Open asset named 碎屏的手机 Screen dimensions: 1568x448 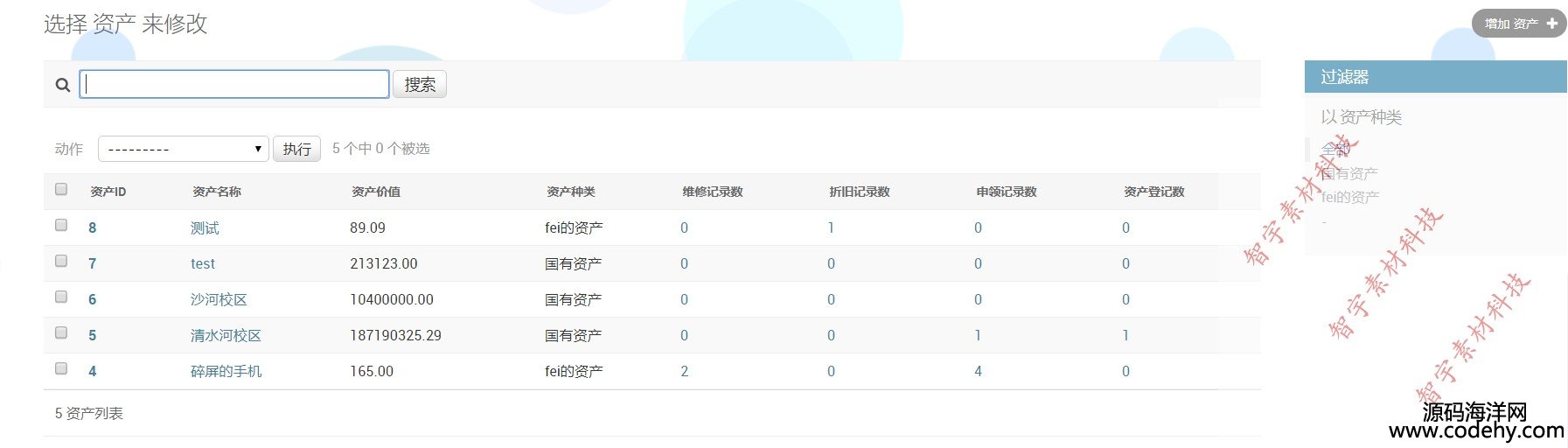coord(226,371)
